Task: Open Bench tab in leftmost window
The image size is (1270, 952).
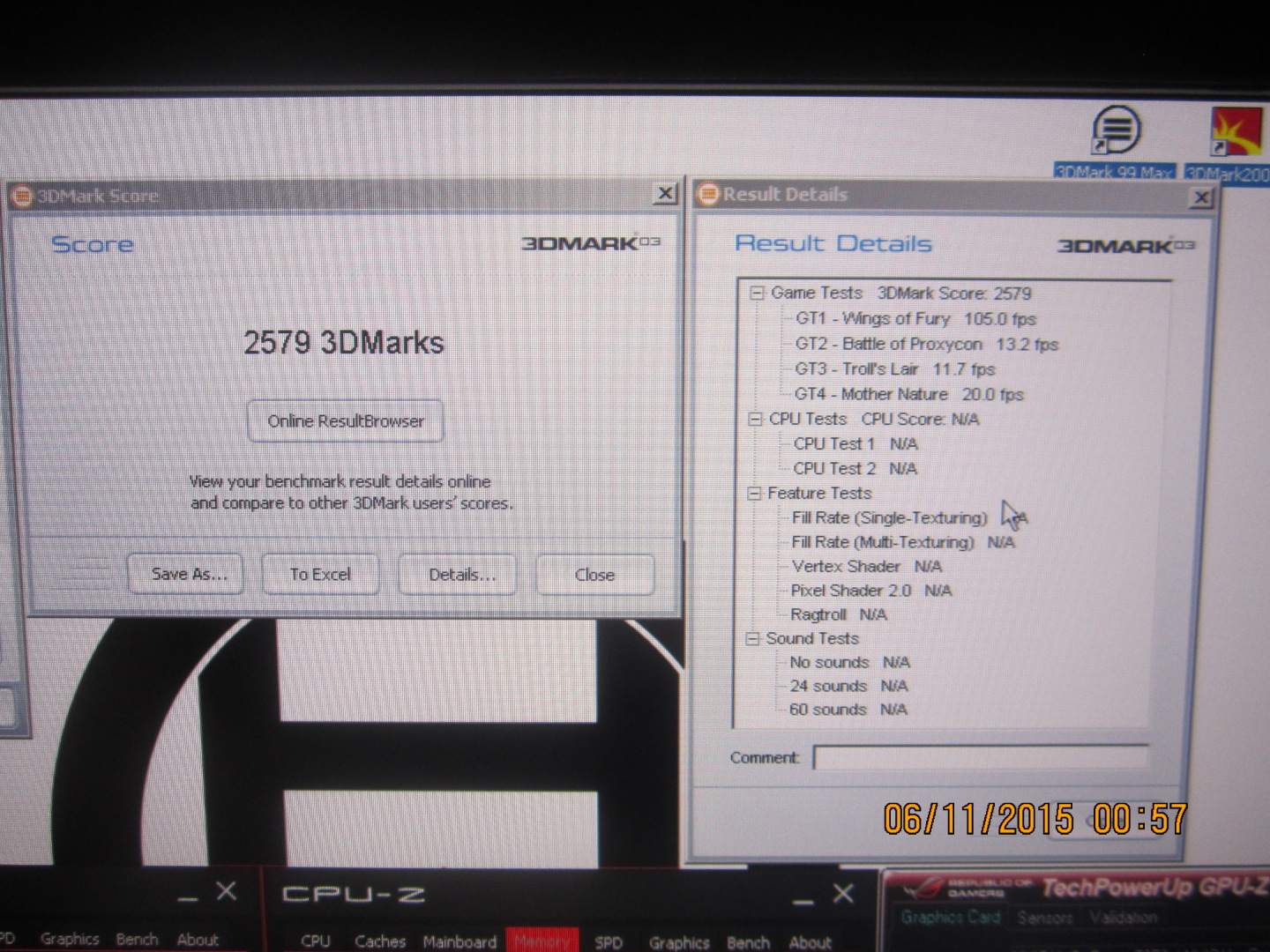Action: (137, 940)
